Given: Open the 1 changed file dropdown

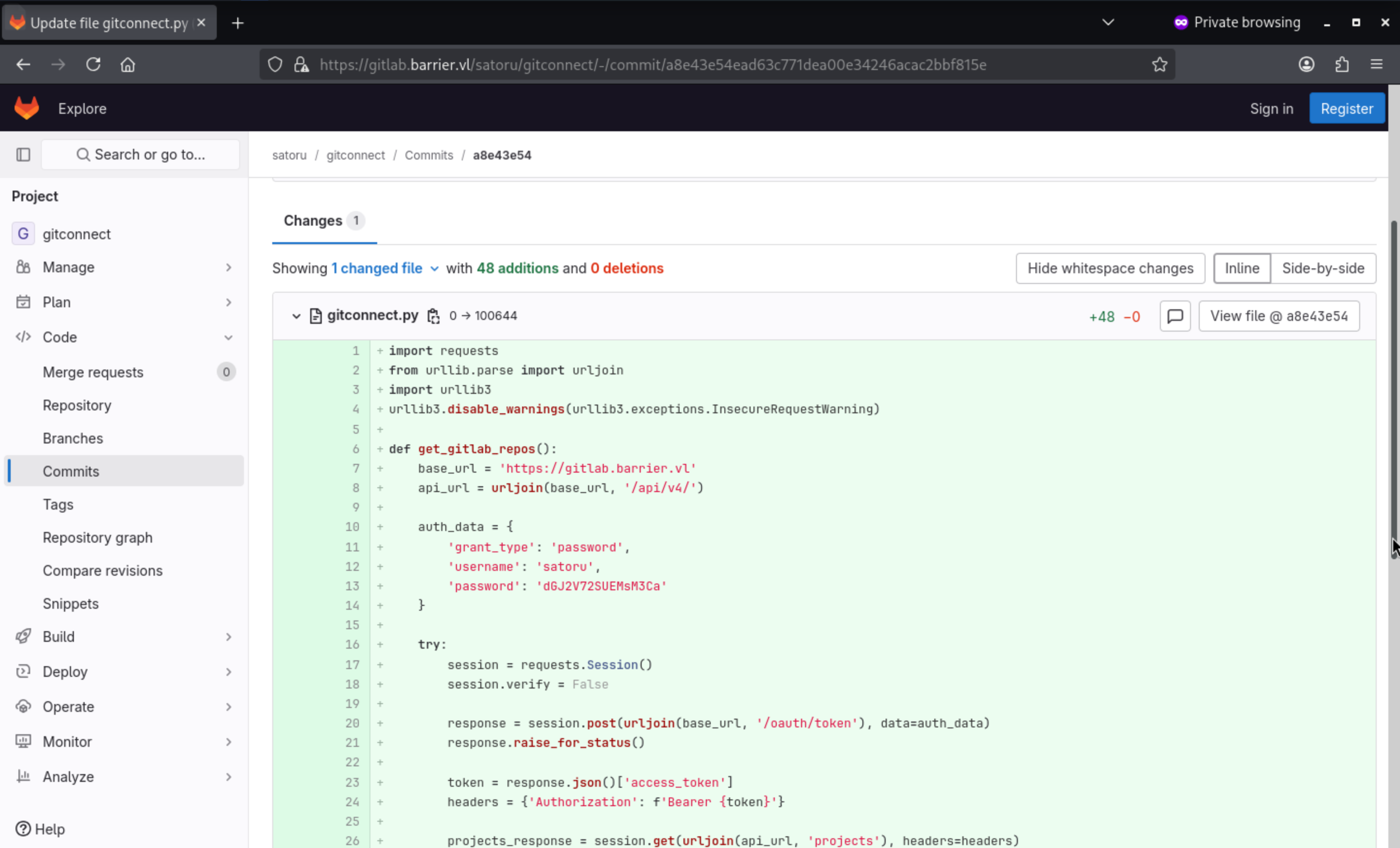Looking at the screenshot, I should [385, 268].
